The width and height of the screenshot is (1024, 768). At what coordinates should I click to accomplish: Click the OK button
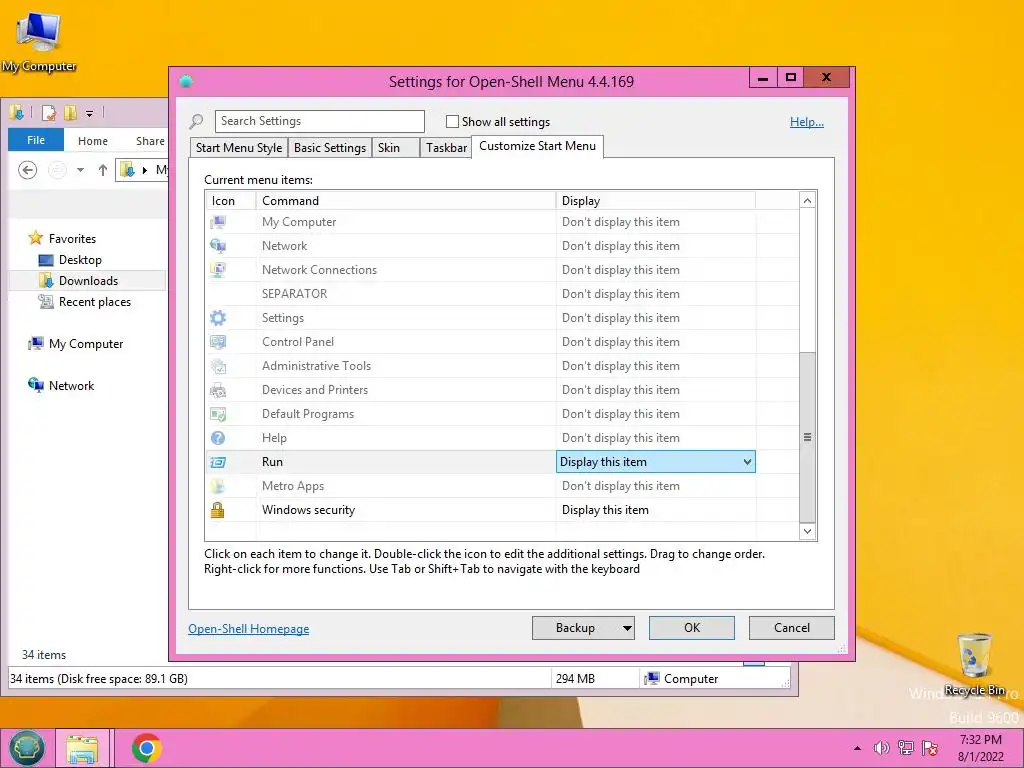tap(692, 628)
